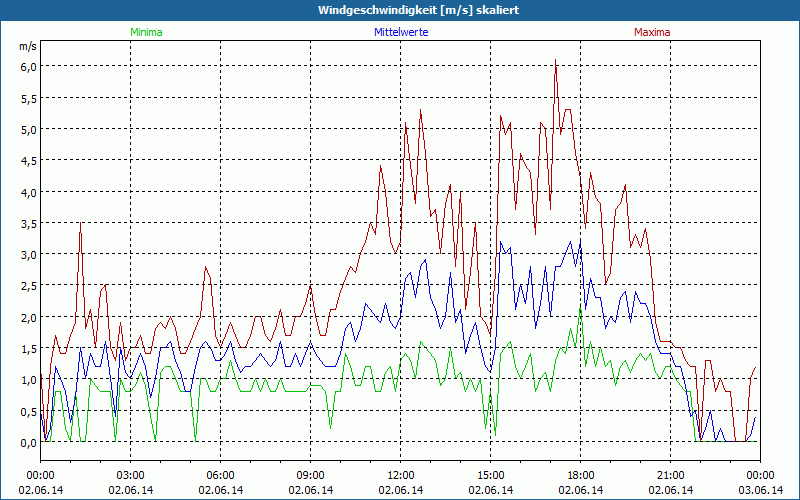
Task: Click the 1,5 y-axis value label
Action: point(28,349)
